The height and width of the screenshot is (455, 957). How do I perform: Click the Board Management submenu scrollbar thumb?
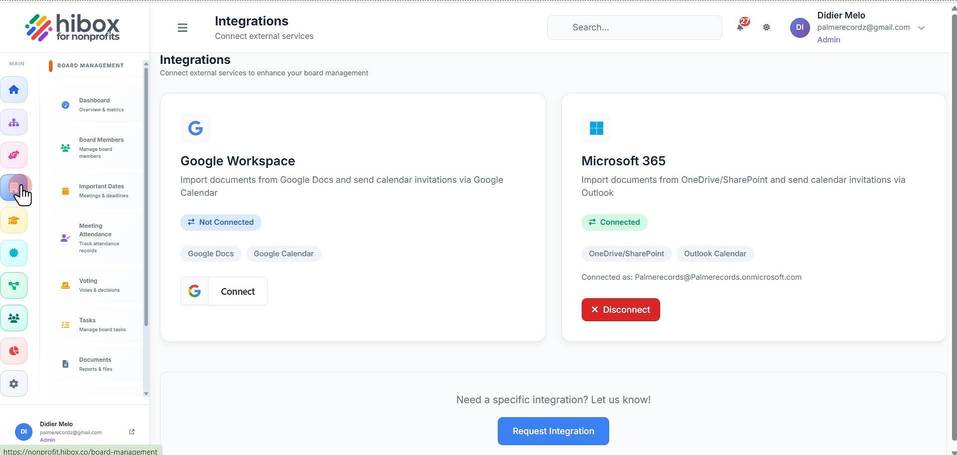[146, 196]
